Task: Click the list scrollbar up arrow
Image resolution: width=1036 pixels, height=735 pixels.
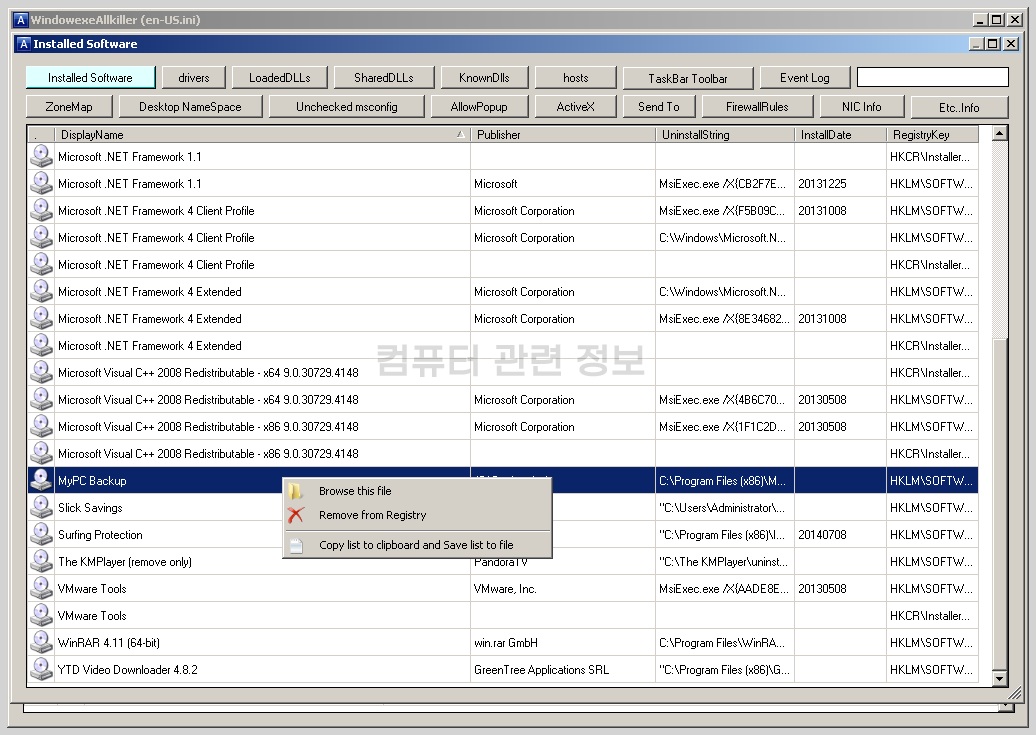Action: pos(1000,134)
